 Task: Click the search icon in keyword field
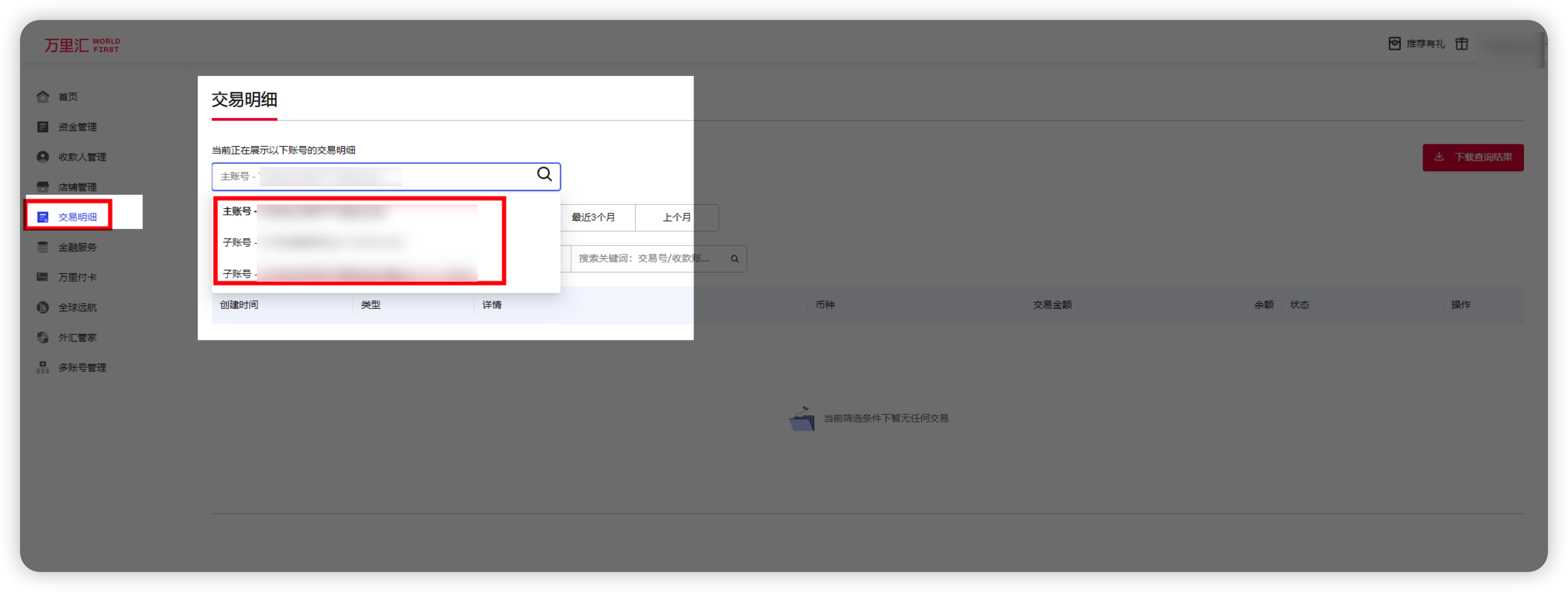(x=735, y=259)
